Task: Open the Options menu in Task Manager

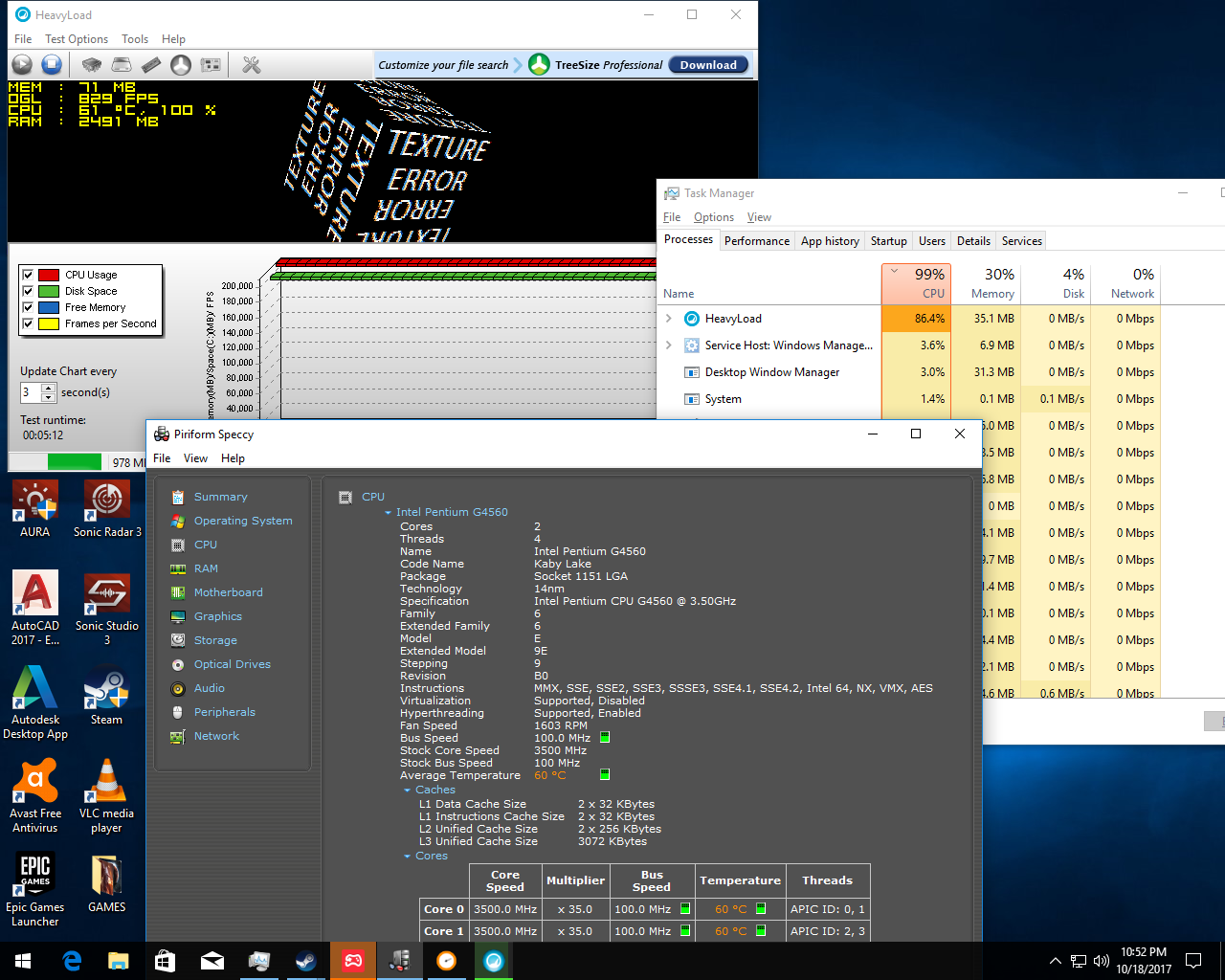Action: coord(714,217)
